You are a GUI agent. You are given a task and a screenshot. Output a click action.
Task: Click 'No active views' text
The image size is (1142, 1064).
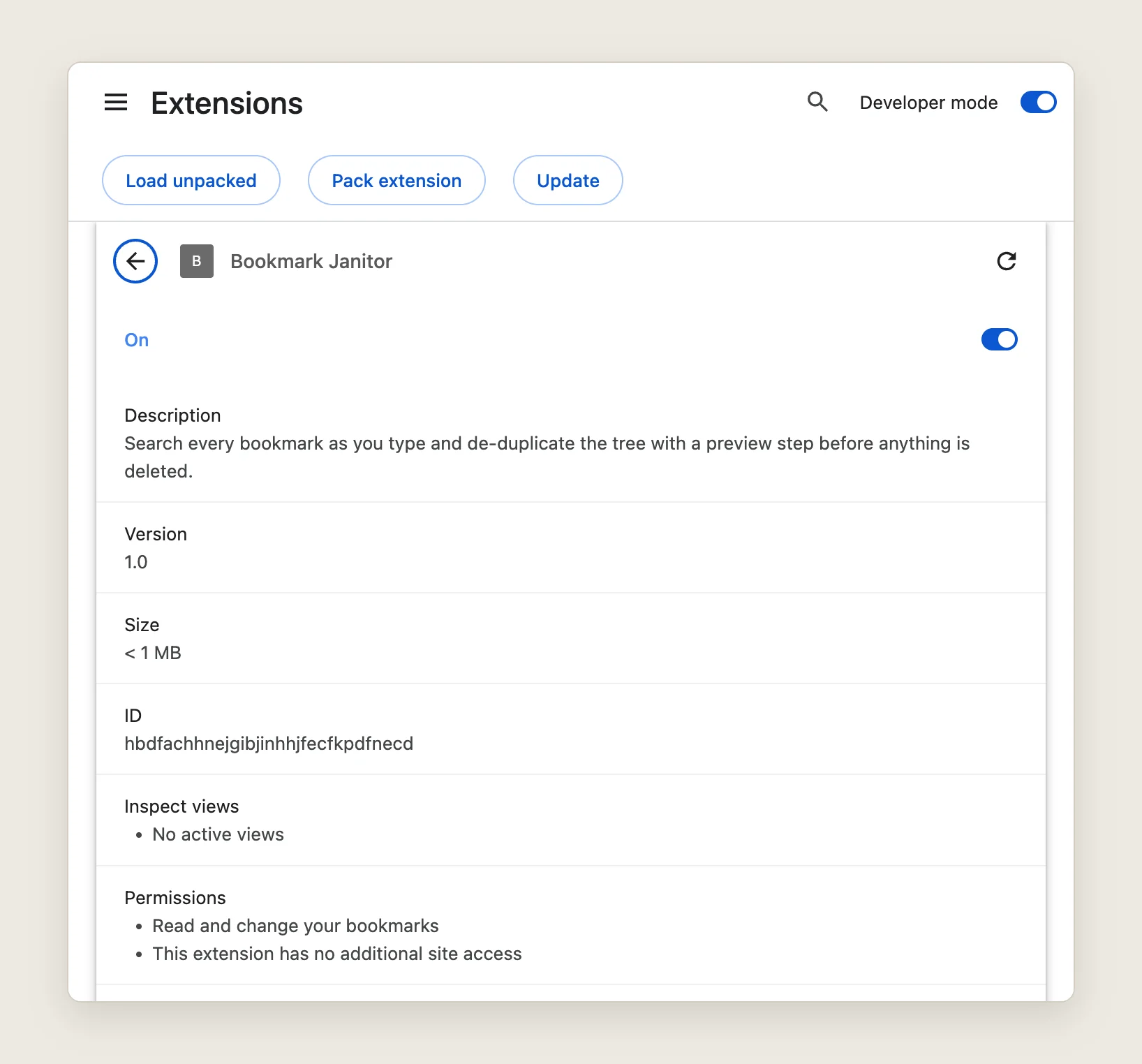pyautogui.click(x=218, y=834)
